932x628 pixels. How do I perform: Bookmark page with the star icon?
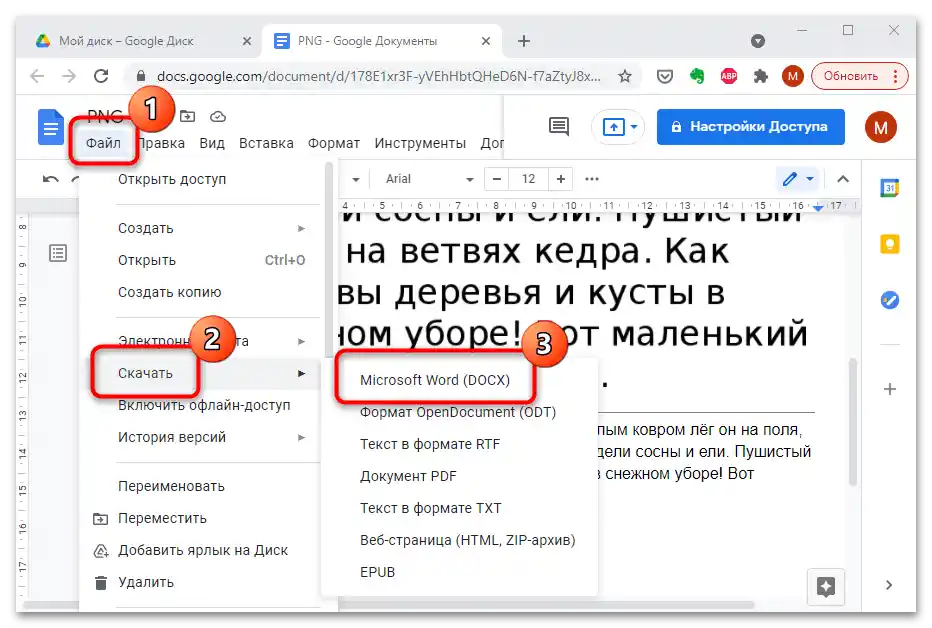[x=624, y=76]
